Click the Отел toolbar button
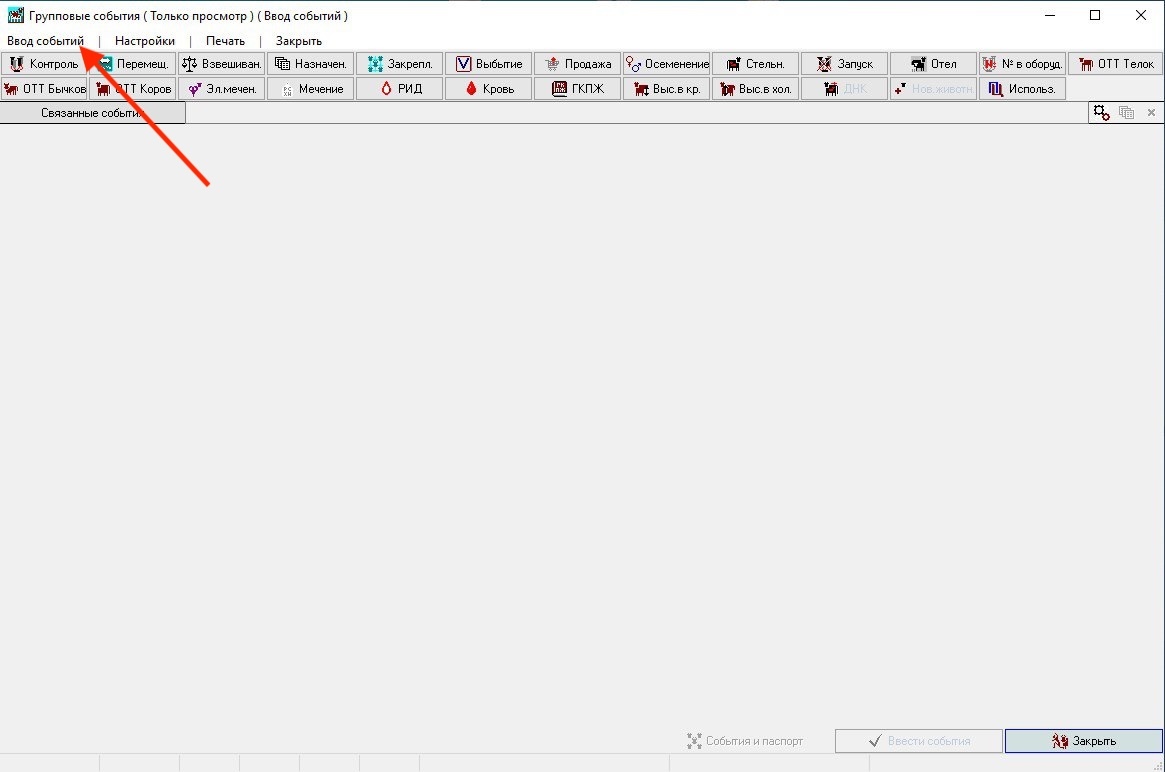The image size is (1165, 772). [933, 64]
